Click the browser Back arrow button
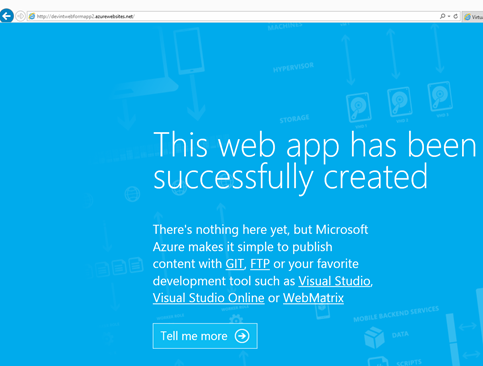The width and height of the screenshot is (483, 366). [6, 16]
